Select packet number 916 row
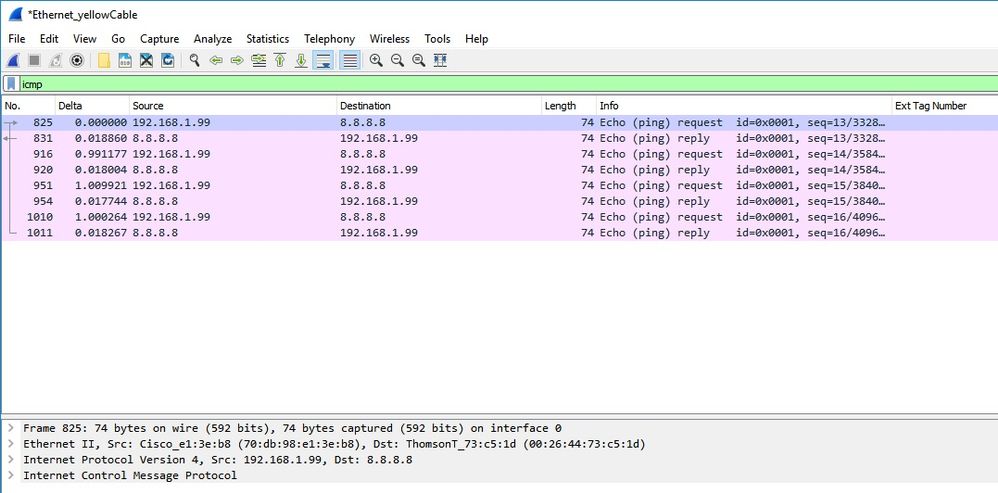The width and height of the screenshot is (998, 493). tap(500, 154)
